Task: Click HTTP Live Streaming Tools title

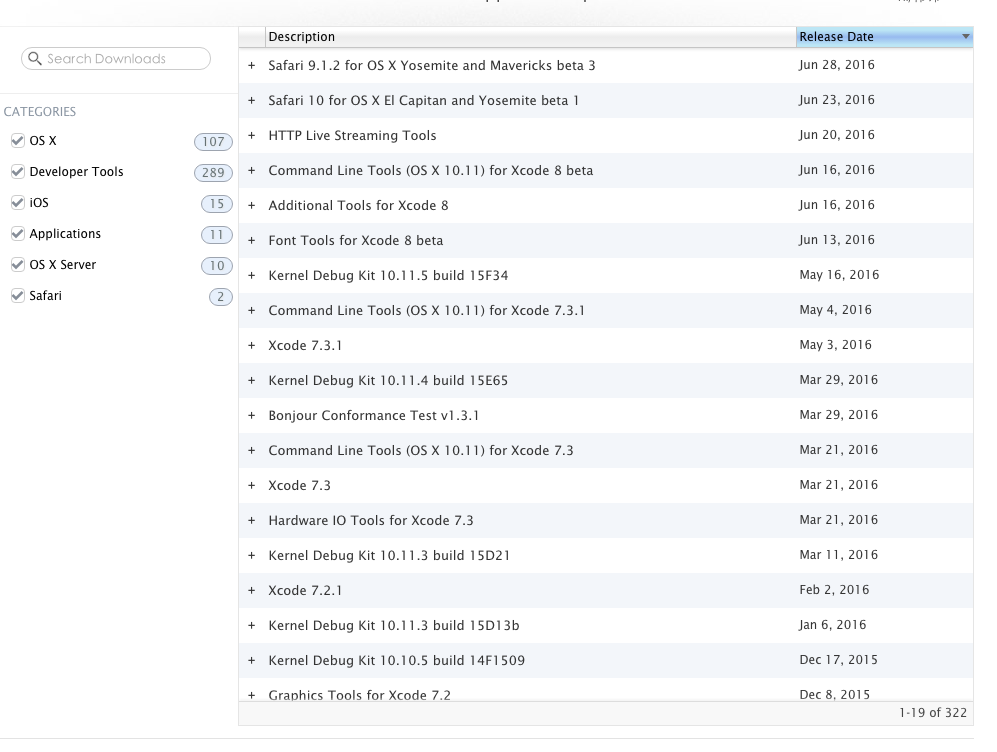Action: click(x=352, y=135)
